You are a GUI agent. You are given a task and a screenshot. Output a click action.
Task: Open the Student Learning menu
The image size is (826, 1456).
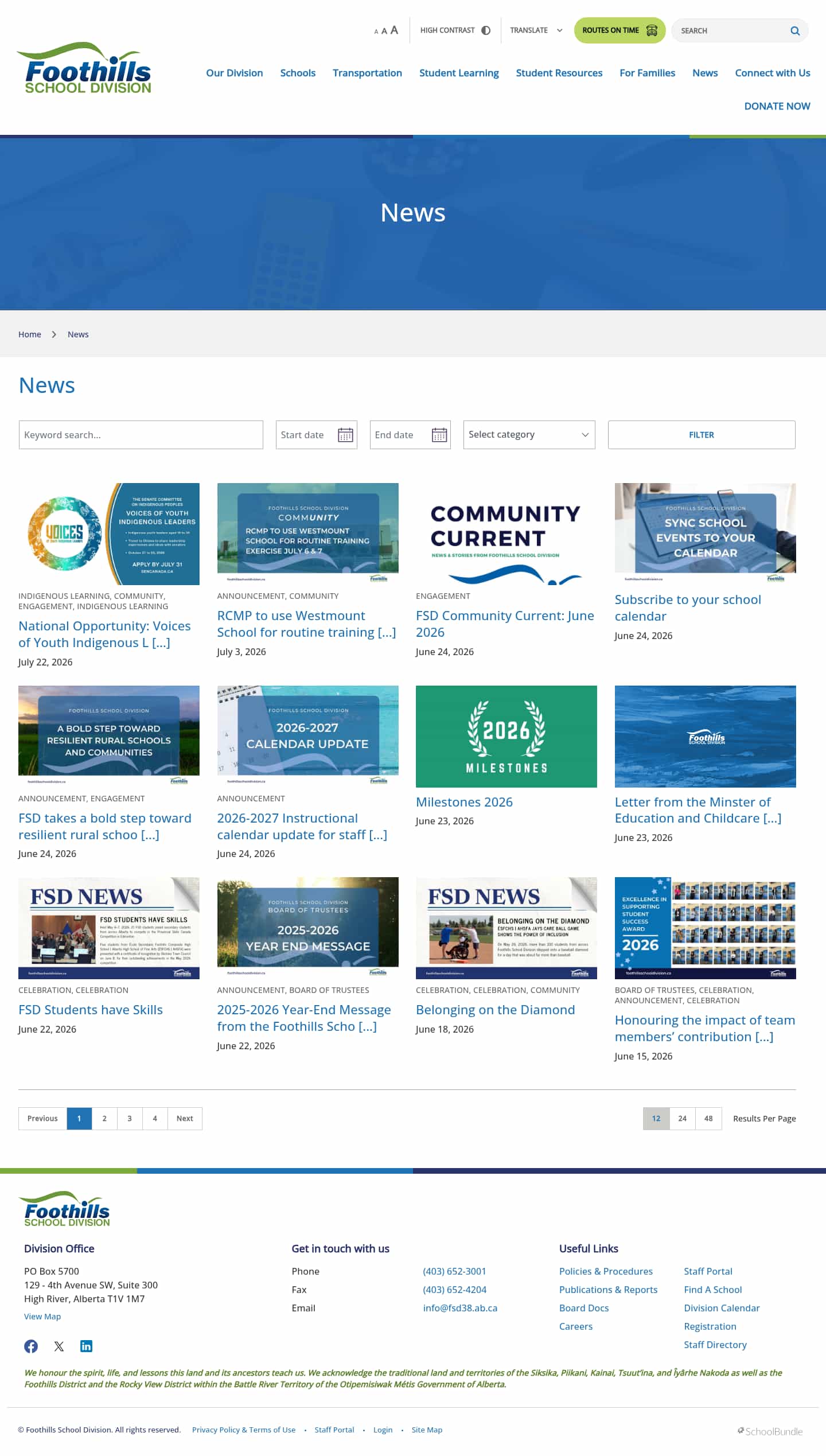click(x=459, y=73)
